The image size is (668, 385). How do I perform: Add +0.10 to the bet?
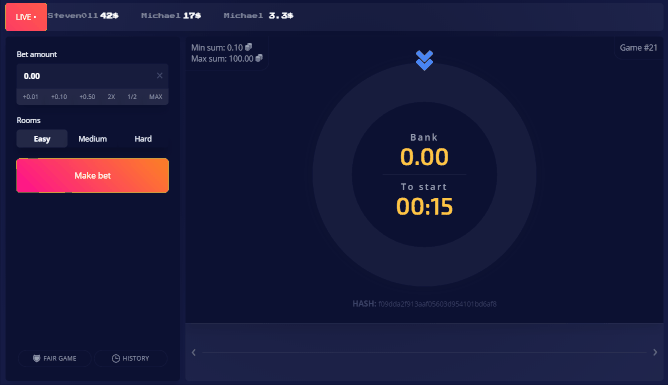(x=59, y=97)
